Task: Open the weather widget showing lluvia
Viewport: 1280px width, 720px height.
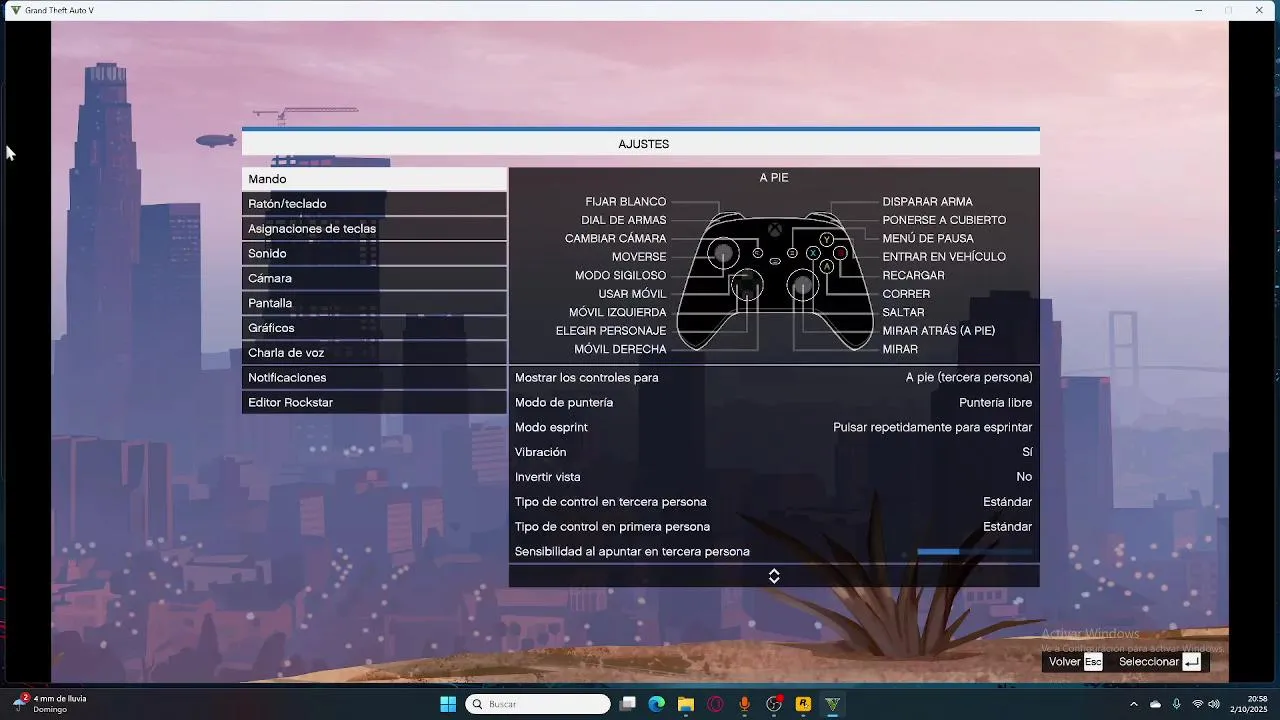Action: click(49, 704)
